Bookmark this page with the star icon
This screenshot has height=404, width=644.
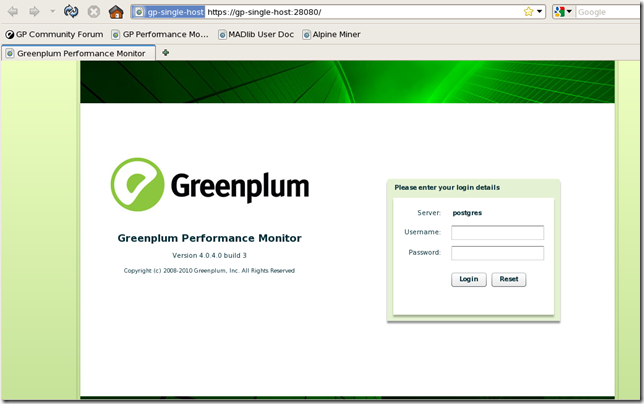[529, 12]
